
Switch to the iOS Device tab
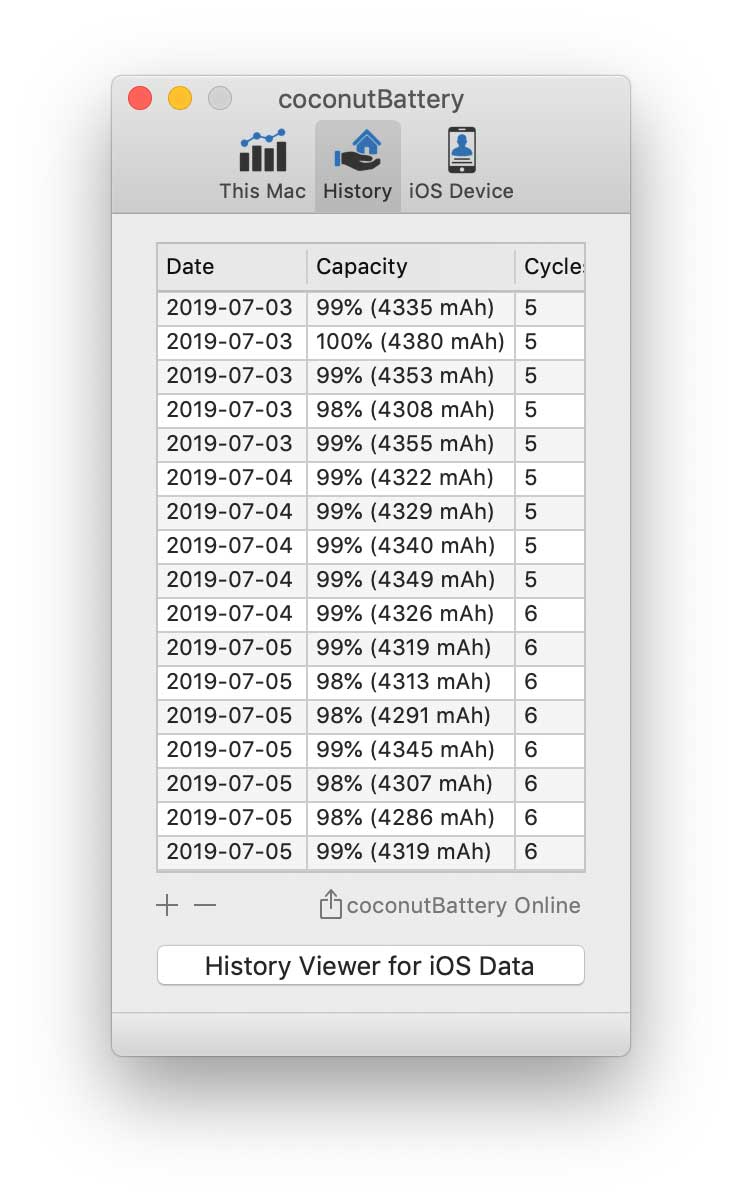[x=461, y=166]
